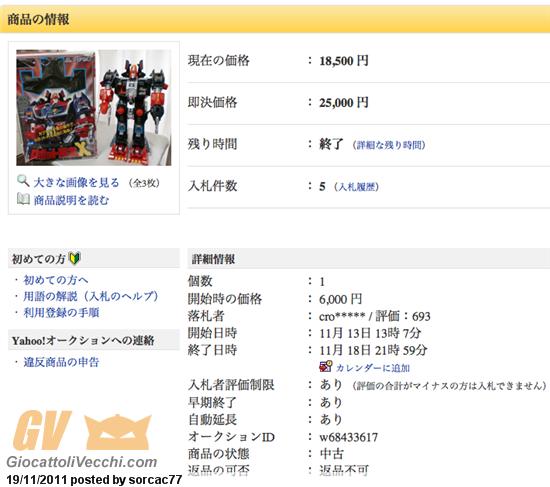The height and width of the screenshot is (487, 550).
Task: Click the magnifying glass icon near 大きな画像を見る
Action: coord(23,181)
